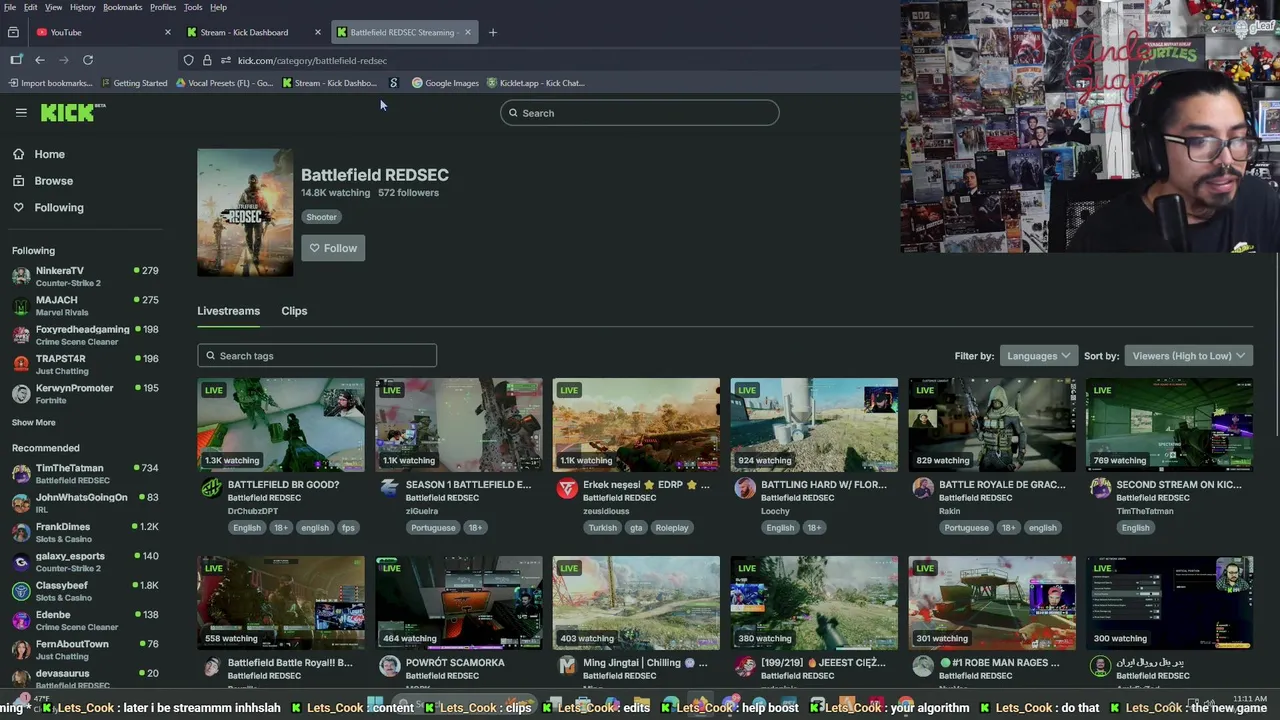Go back with browser back arrow

pyautogui.click(x=40, y=60)
